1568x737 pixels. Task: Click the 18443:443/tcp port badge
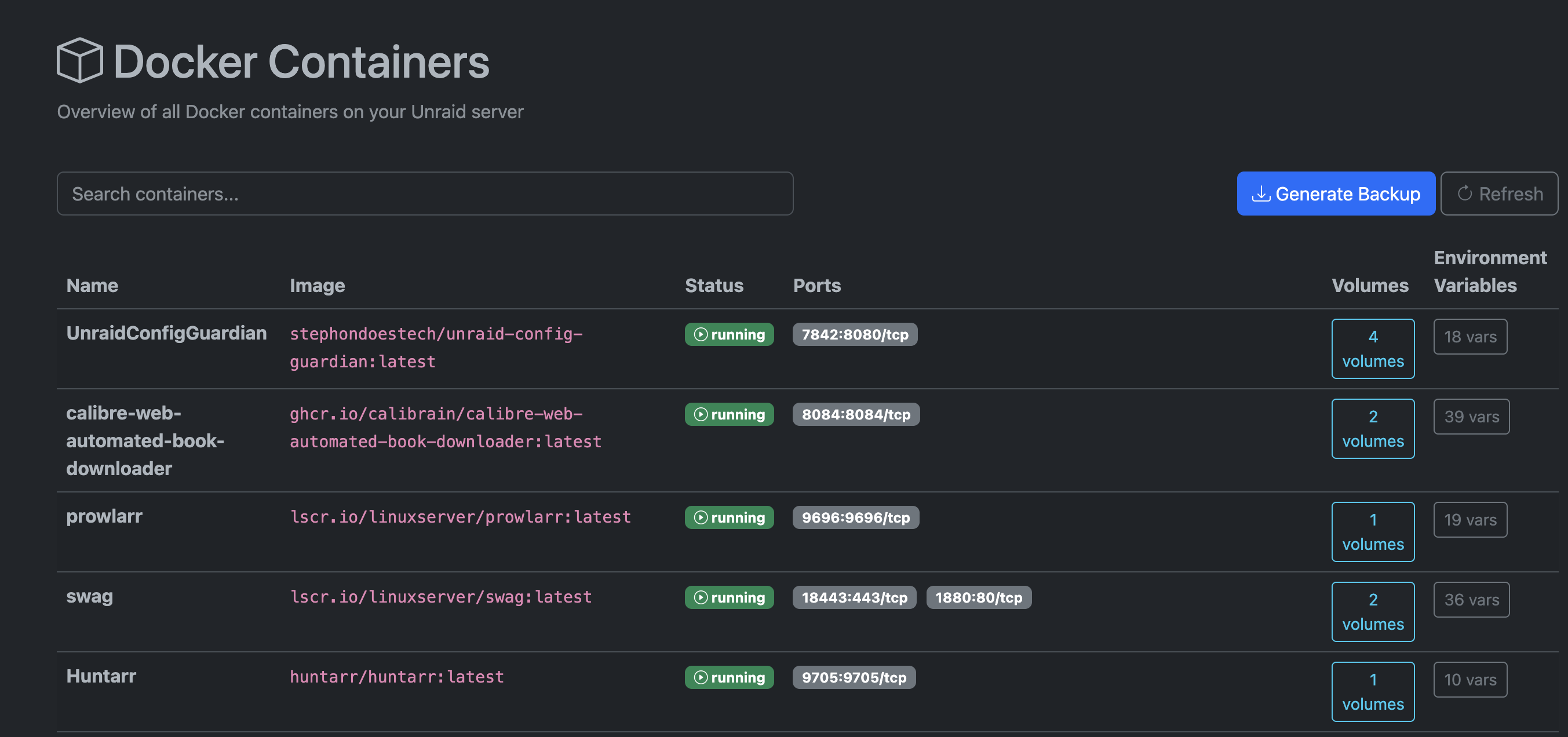tap(854, 597)
